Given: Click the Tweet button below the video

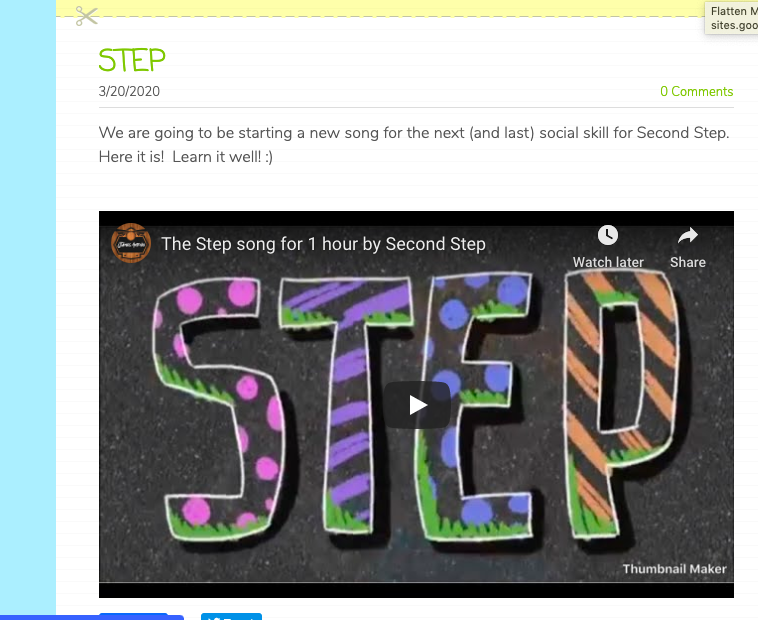Looking at the screenshot, I should (232, 617).
